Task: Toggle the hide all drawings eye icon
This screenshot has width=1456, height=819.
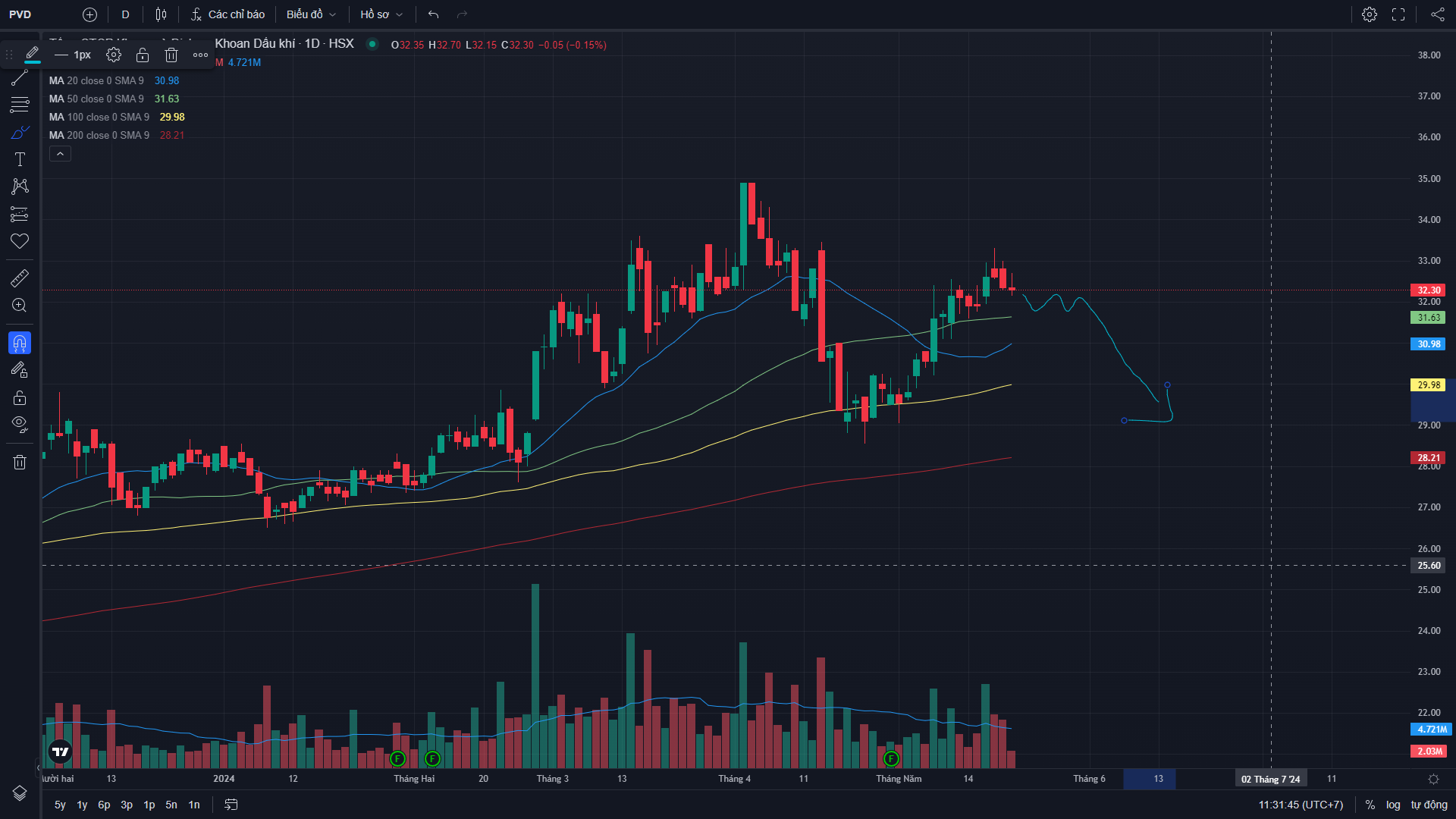Action: pos(20,424)
